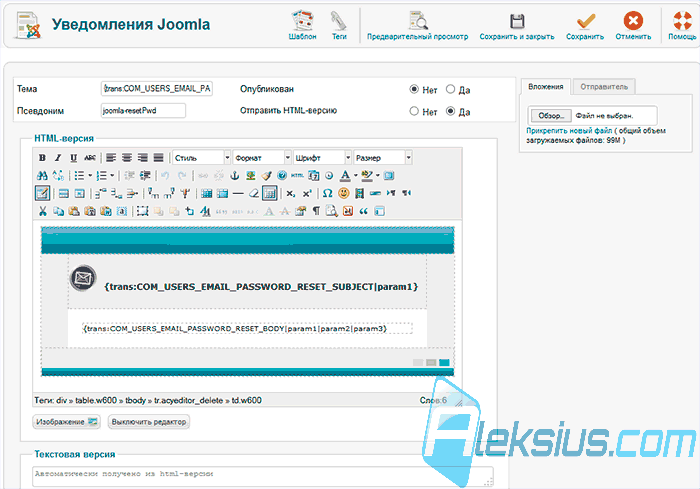This screenshot has width=700, height=489.
Task: Apply strikethrough formatting
Action: coord(89,158)
